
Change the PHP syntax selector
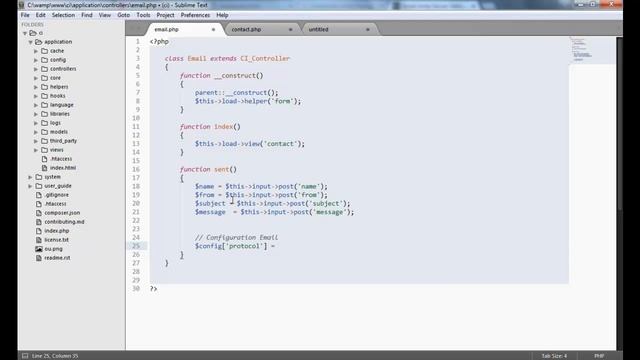click(599, 356)
